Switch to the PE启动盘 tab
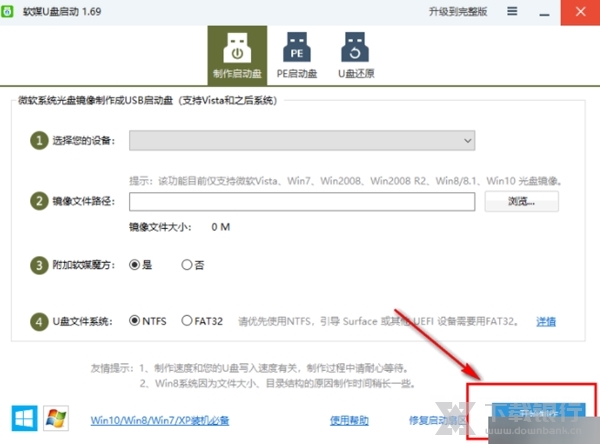 click(x=297, y=56)
